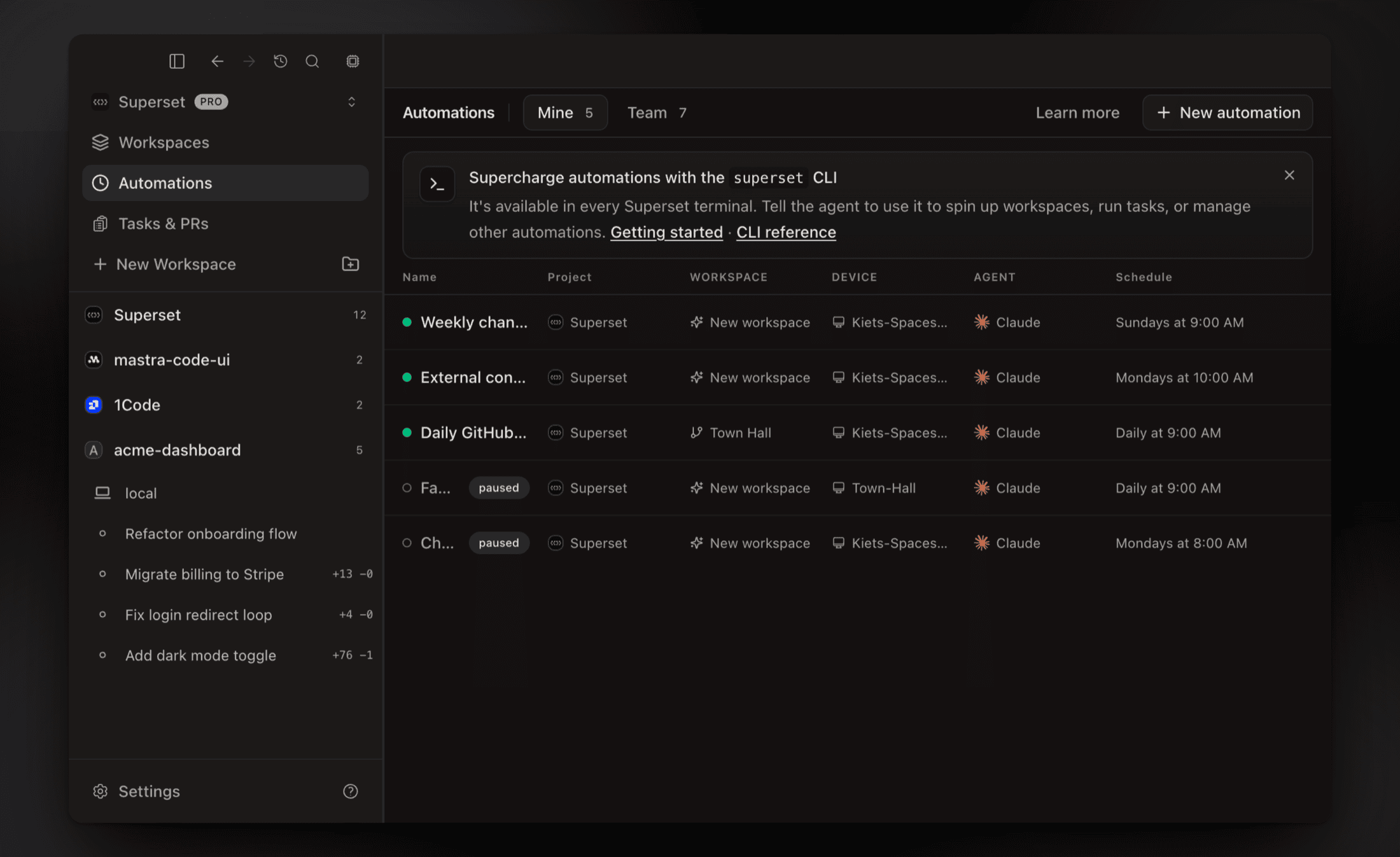Open search with the magnifier icon
Viewport: 1400px width, 857px height.
click(312, 61)
